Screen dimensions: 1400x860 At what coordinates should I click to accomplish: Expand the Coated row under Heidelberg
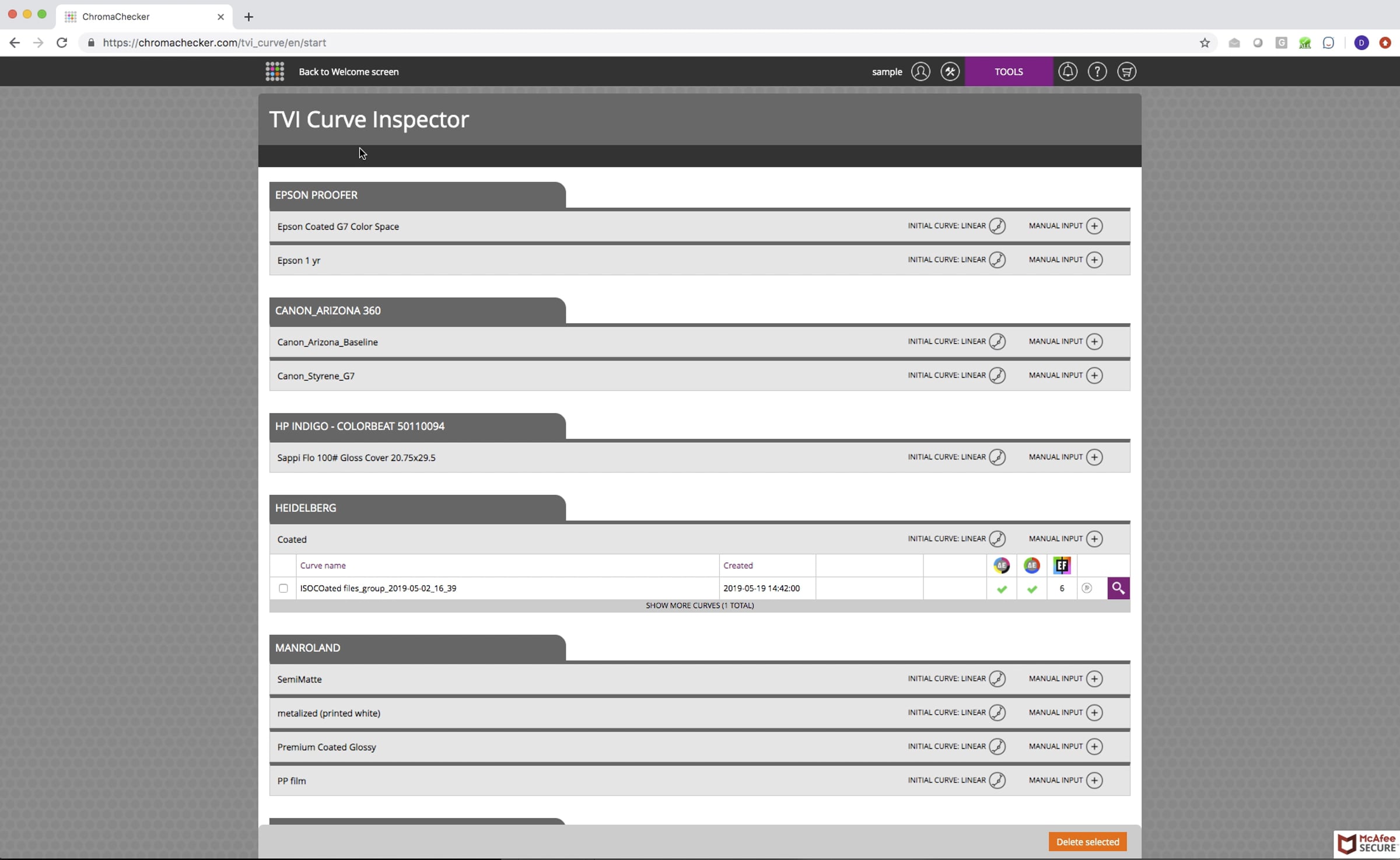click(x=292, y=539)
